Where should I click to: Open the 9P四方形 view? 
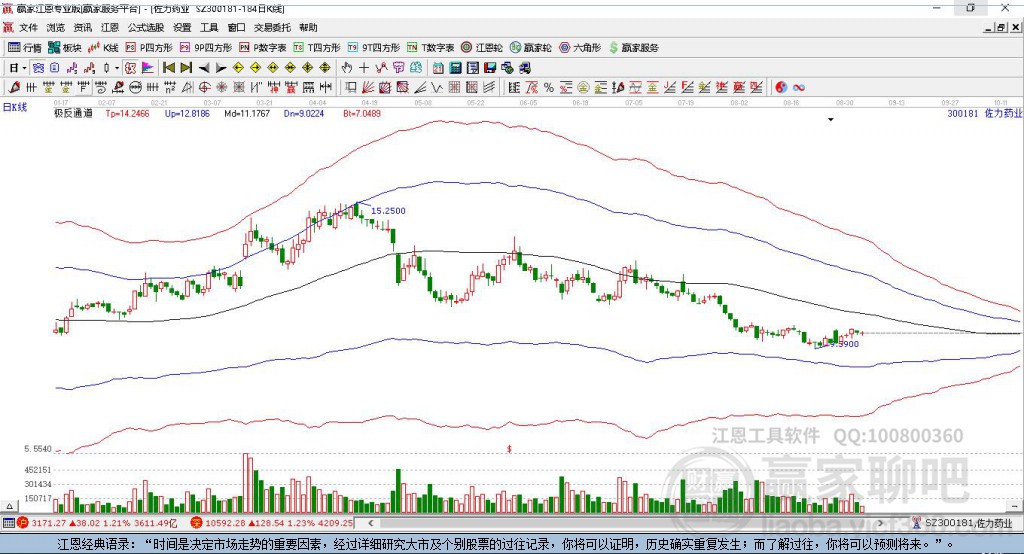206,47
